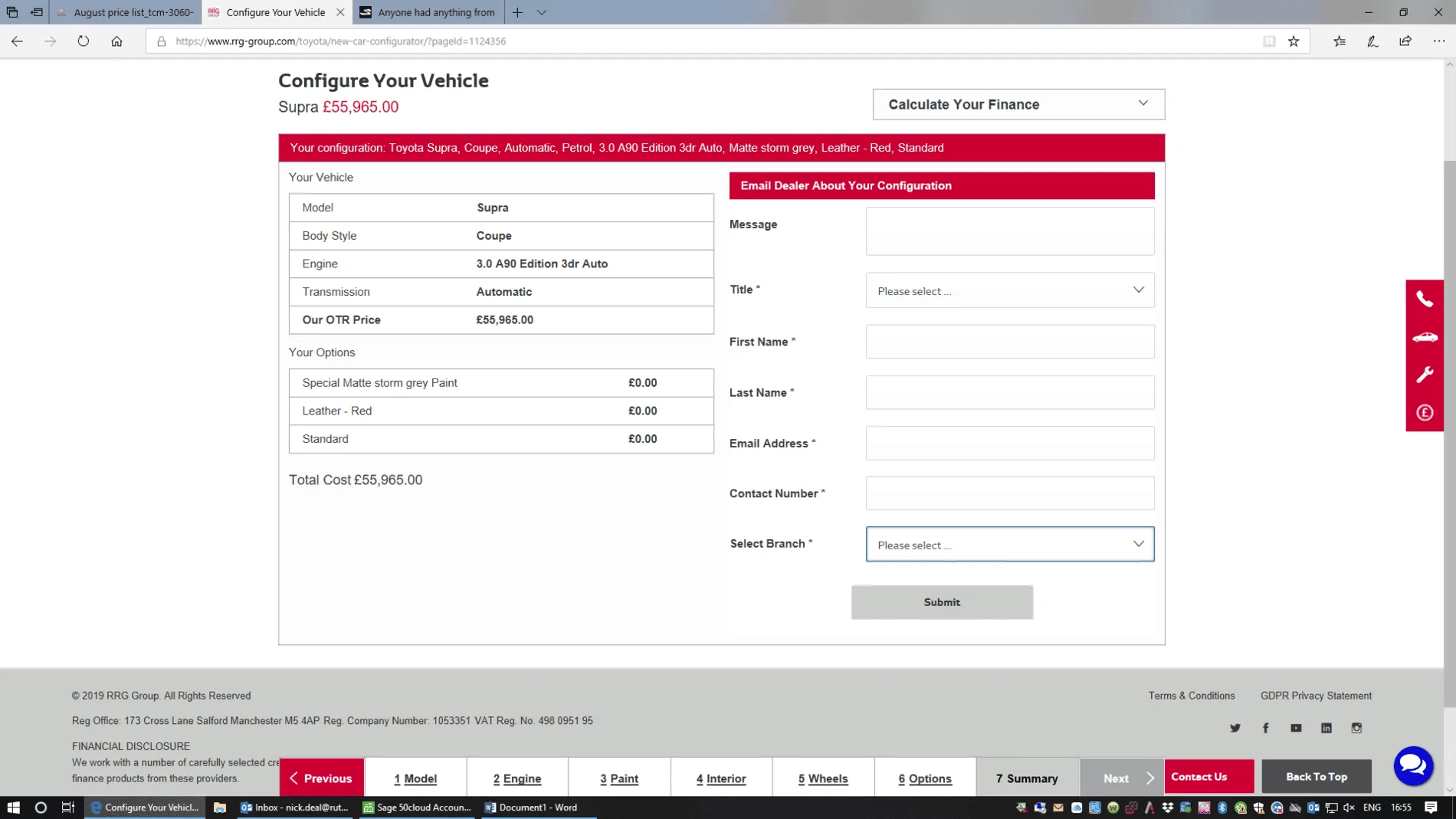Open File Explorer from taskbar
The width and height of the screenshot is (1456, 819).
pos(220,807)
